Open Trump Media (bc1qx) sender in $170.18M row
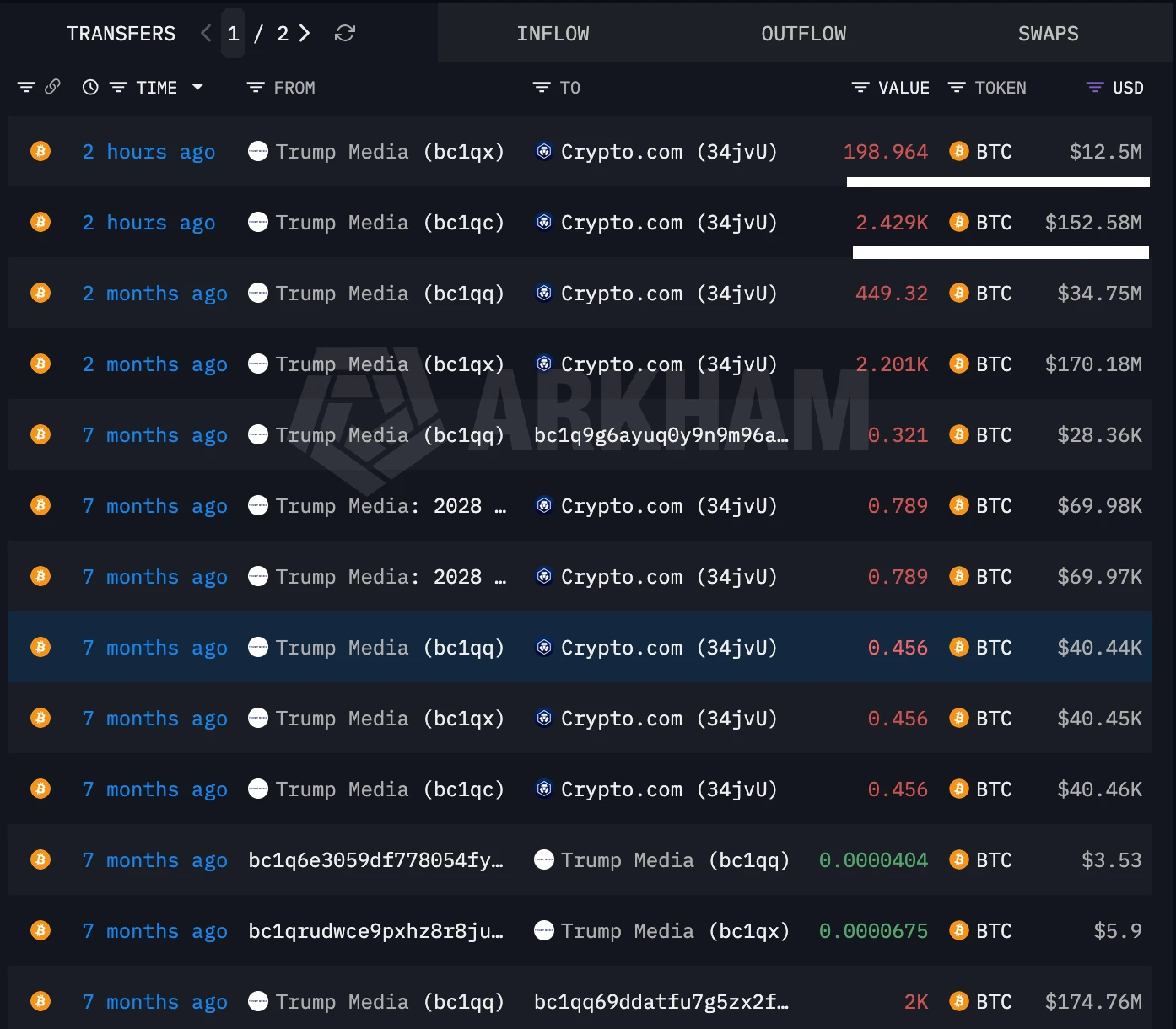This screenshot has height=1029, width=1176. click(390, 364)
